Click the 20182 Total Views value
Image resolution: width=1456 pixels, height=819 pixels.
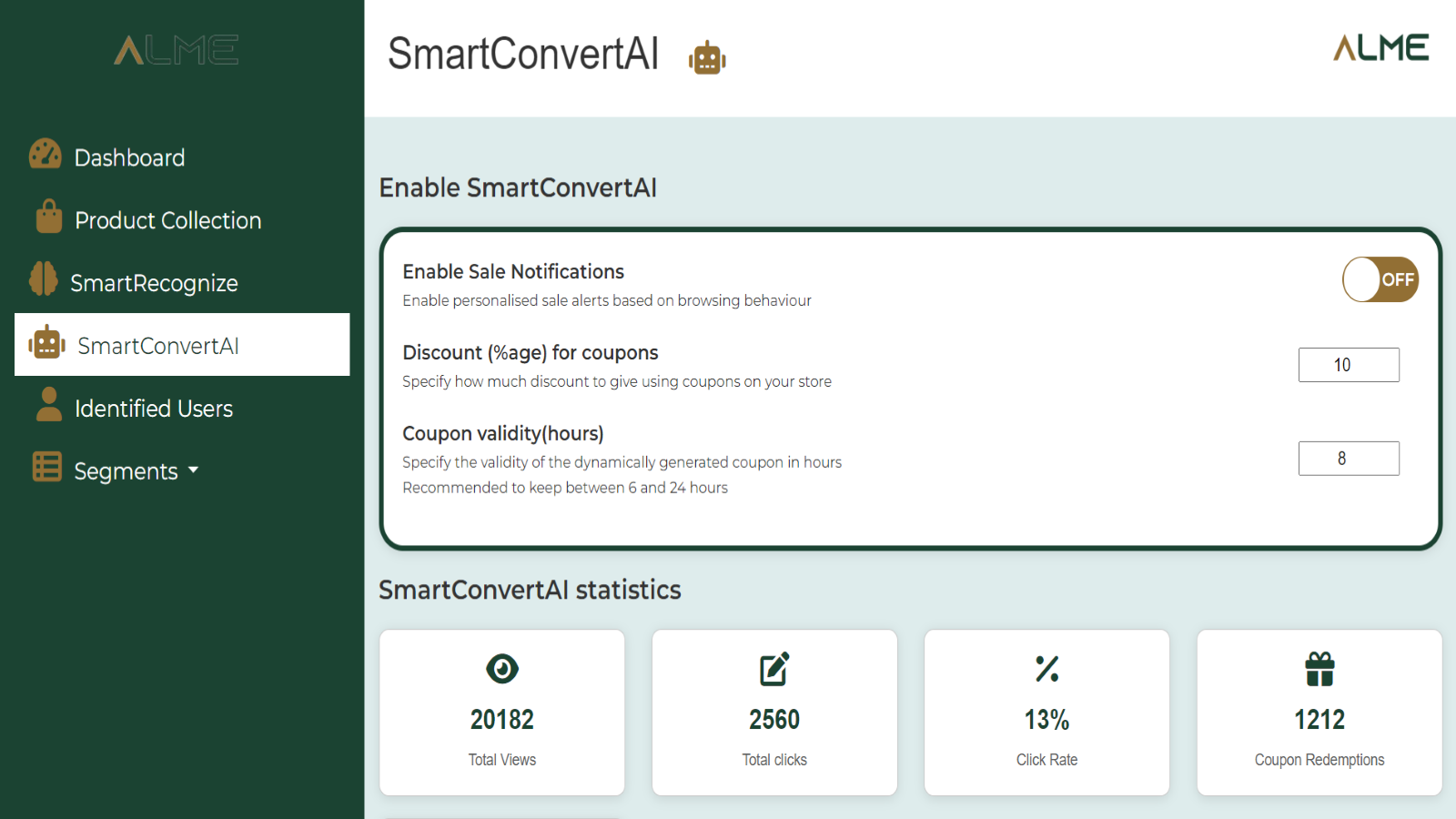[x=502, y=720]
